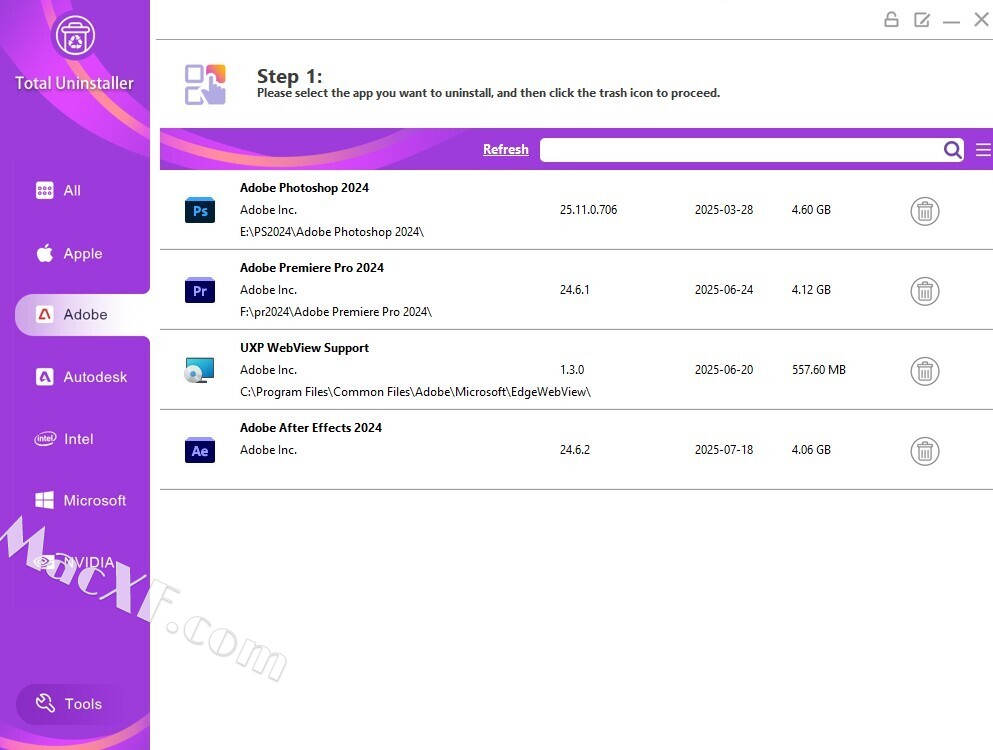The height and width of the screenshot is (750, 993).
Task: Click the search magnifier icon
Action: 952,150
